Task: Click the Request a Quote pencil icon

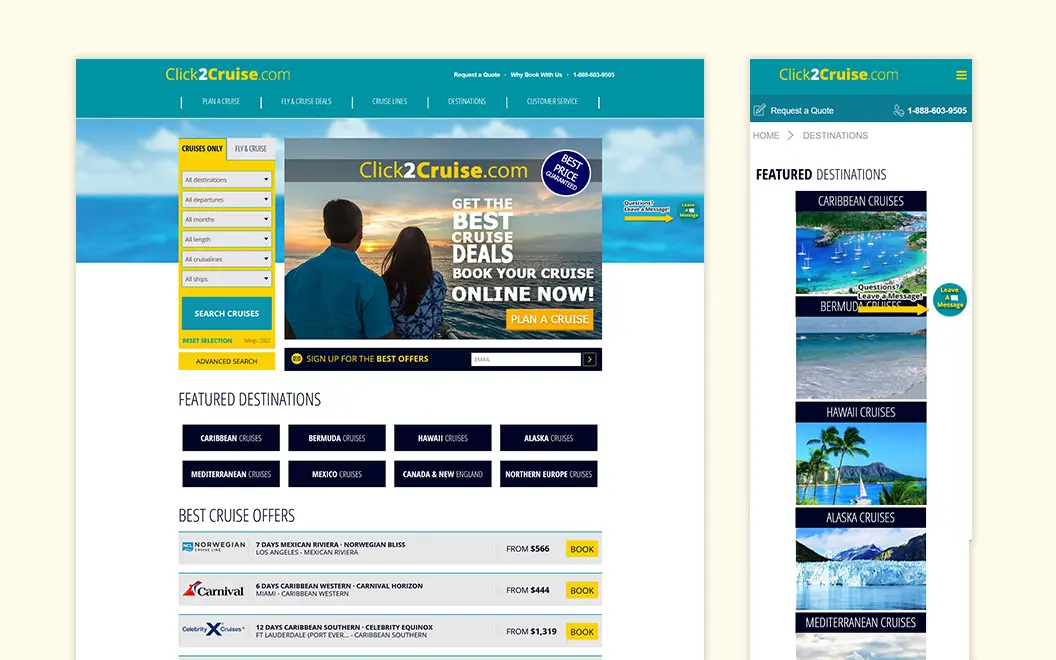Action: click(x=760, y=110)
